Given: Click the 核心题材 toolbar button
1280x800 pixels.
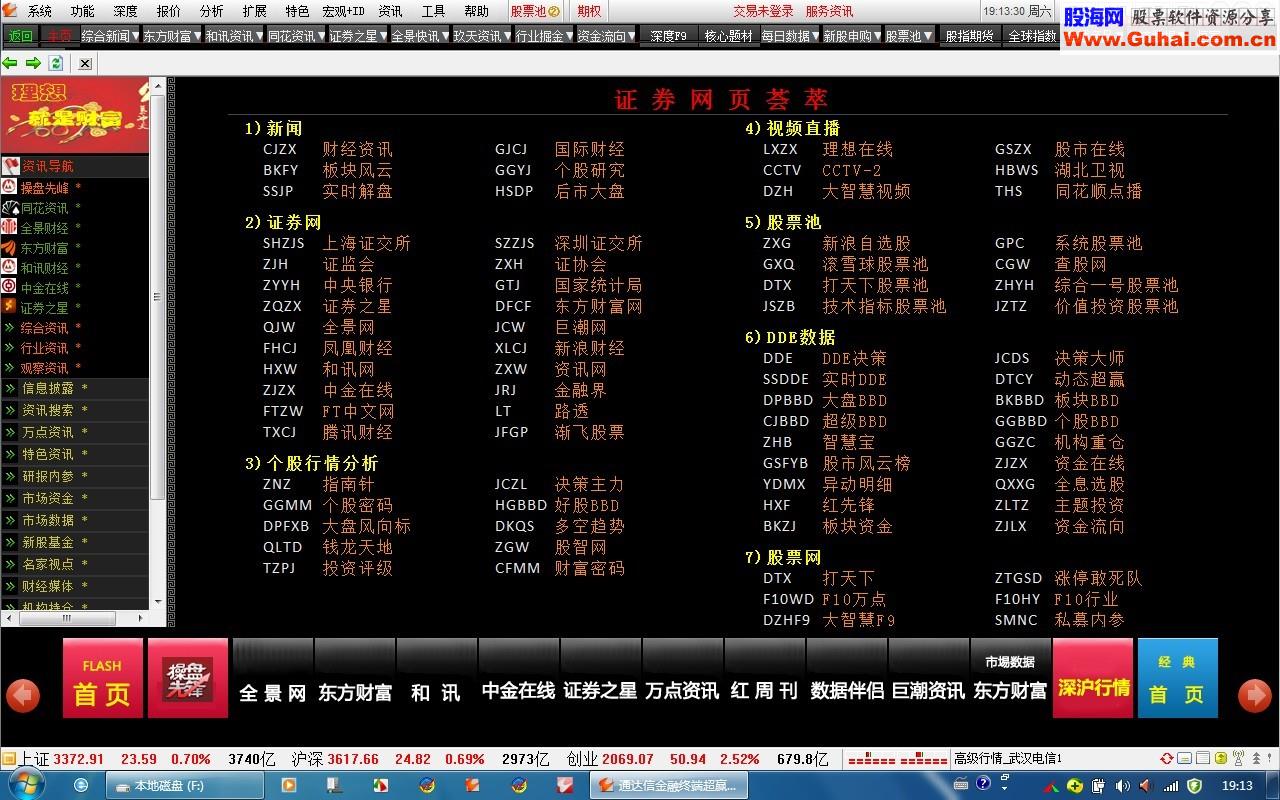Looking at the screenshot, I should tap(728, 36).
